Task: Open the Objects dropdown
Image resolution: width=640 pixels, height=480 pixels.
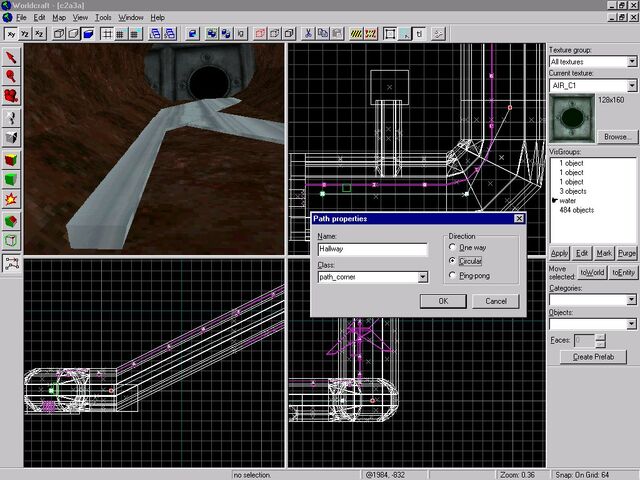Action: pyautogui.click(x=631, y=324)
